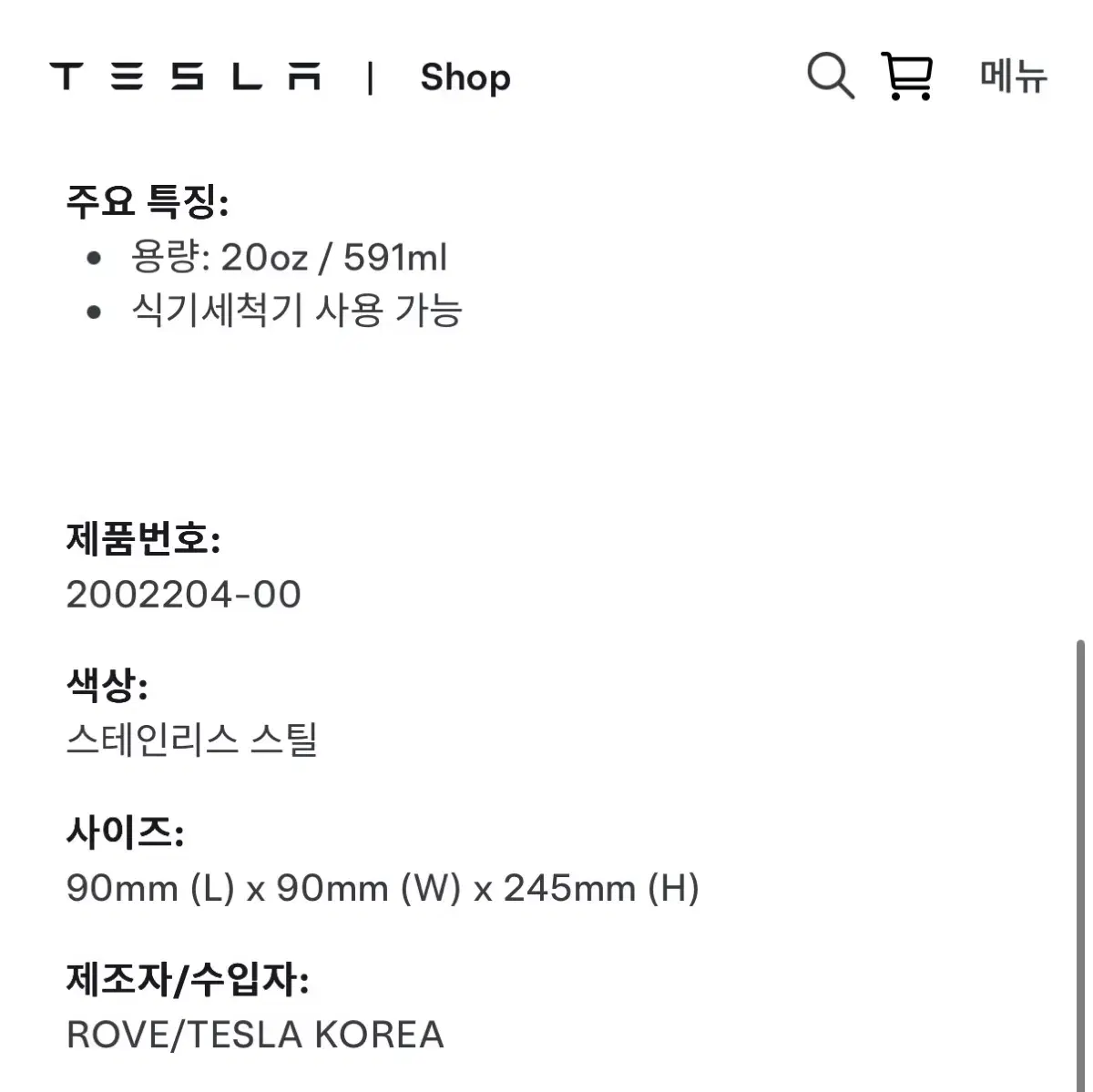
Task: Click the 식기세척기 사용 가능 line
Action: click(297, 311)
